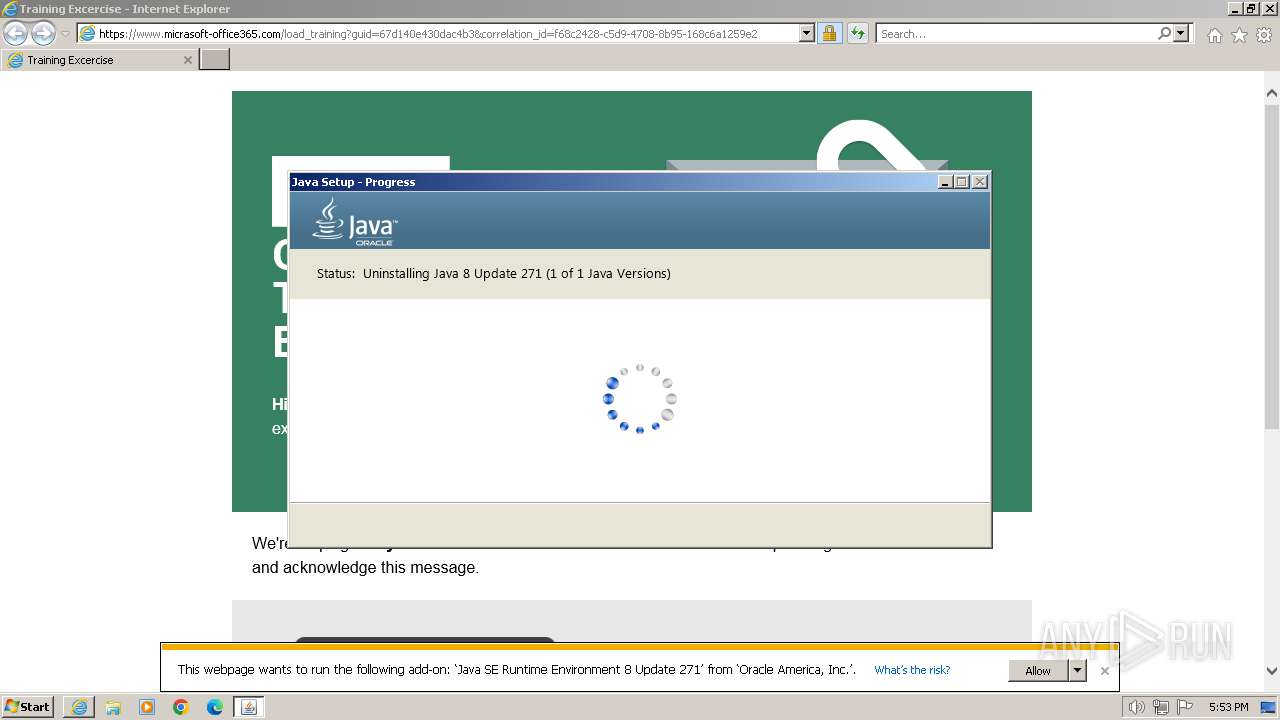Minimize the Internet Explorer window
The width and height of the screenshot is (1280, 720).
(1236, 8)
